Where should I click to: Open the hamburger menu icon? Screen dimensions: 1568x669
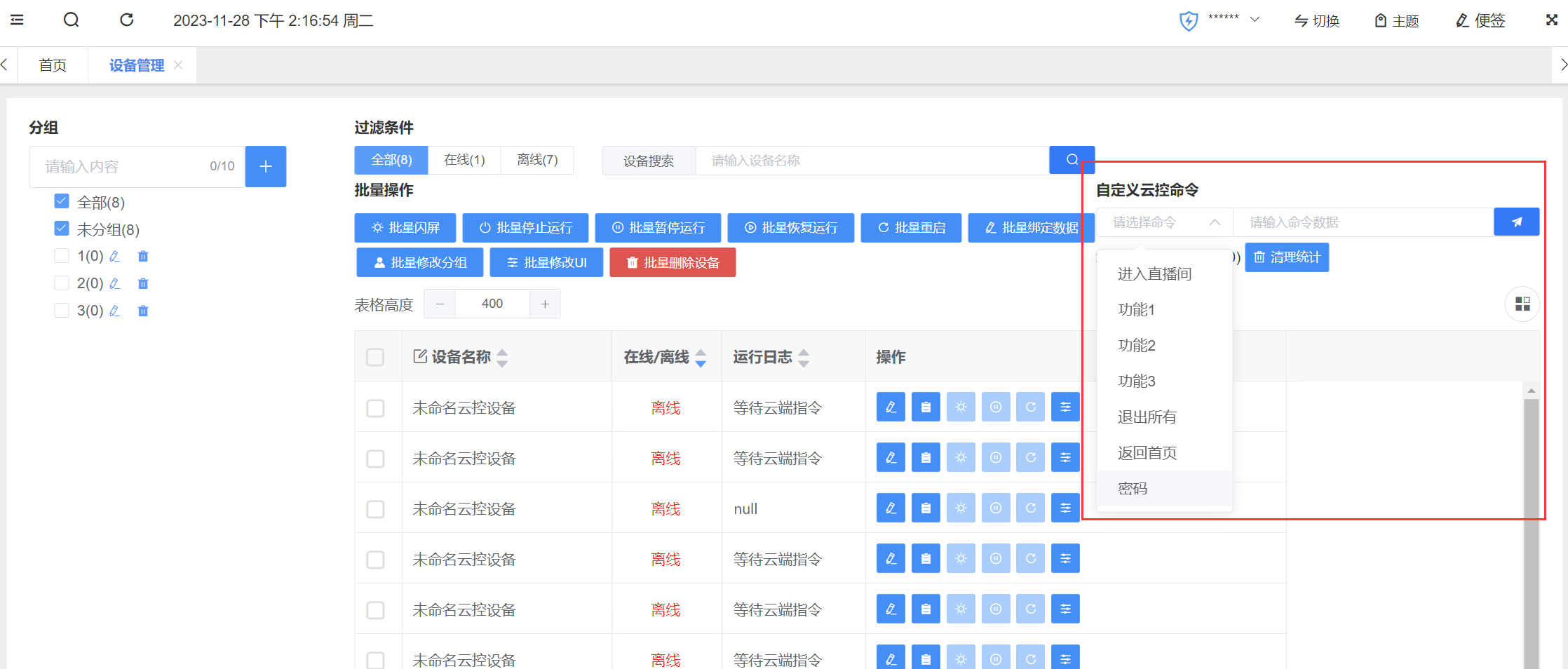click(17, 20)
